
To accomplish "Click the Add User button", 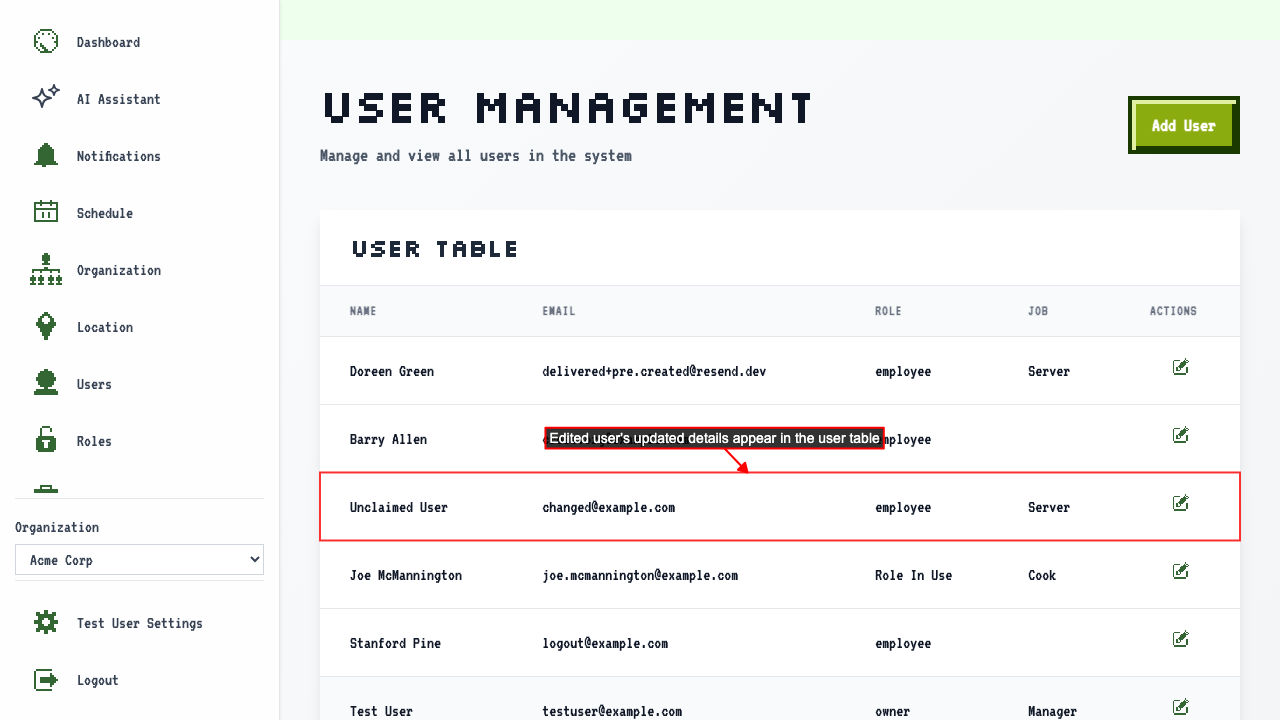I will [1184, 125].
